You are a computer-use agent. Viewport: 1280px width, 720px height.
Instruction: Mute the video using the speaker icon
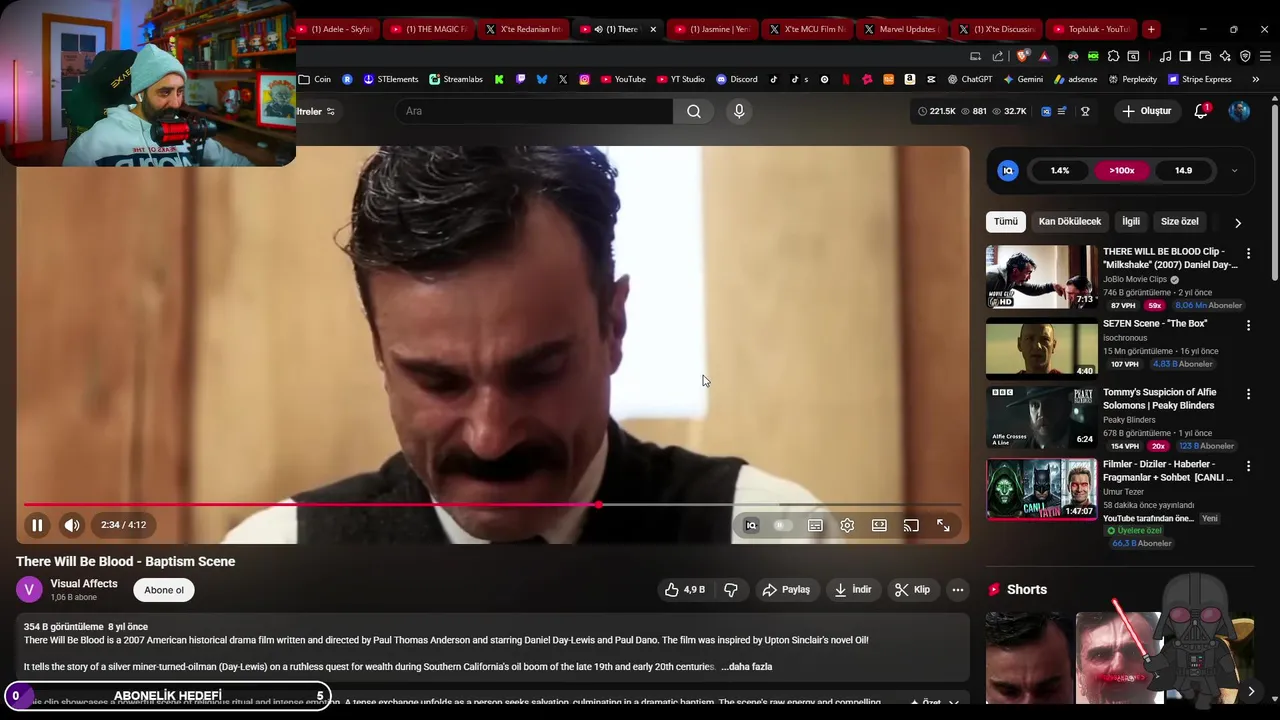coord(72,525)
